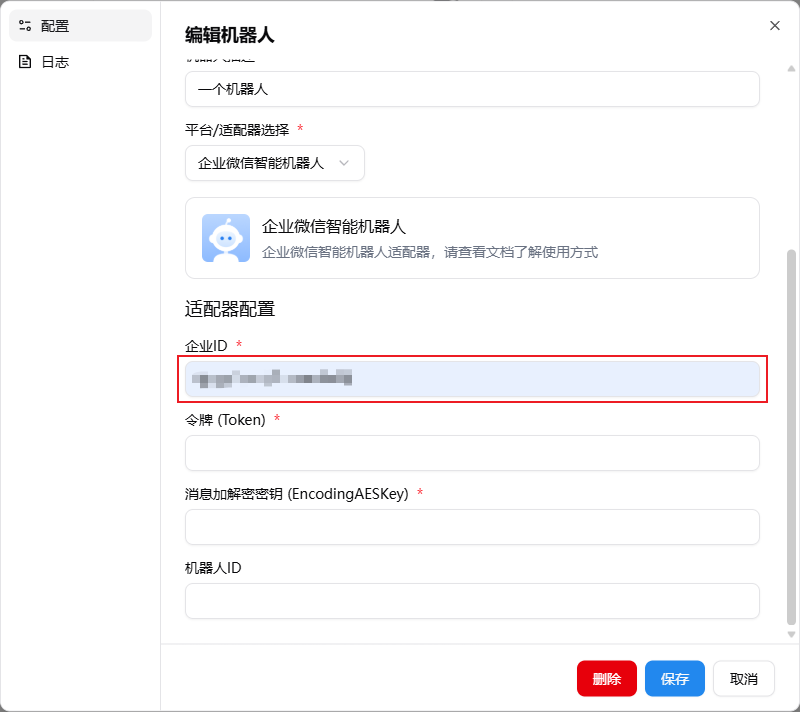Click the blue 保存 button
Viewport: 800px width, 712px height.
674,678
